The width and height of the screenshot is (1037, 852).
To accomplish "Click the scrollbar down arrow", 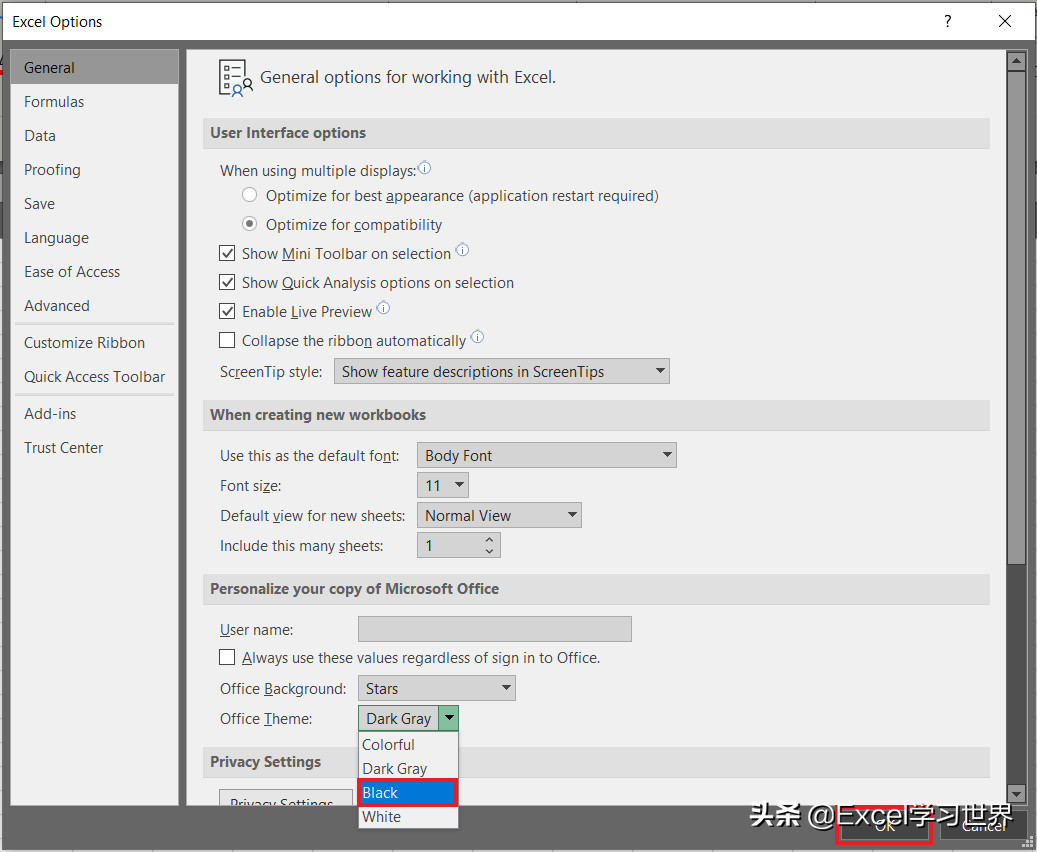I will point(1016,793).
